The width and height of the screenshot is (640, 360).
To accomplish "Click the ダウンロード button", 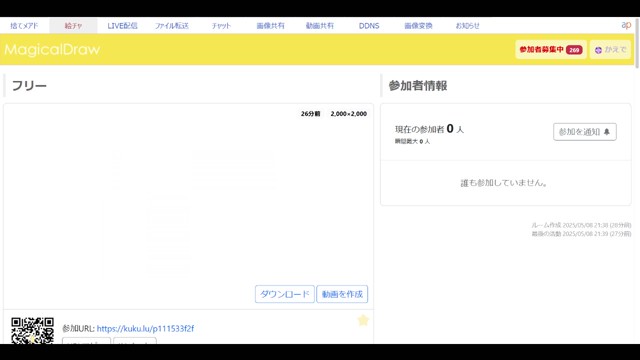I will [x=284, y=294].
